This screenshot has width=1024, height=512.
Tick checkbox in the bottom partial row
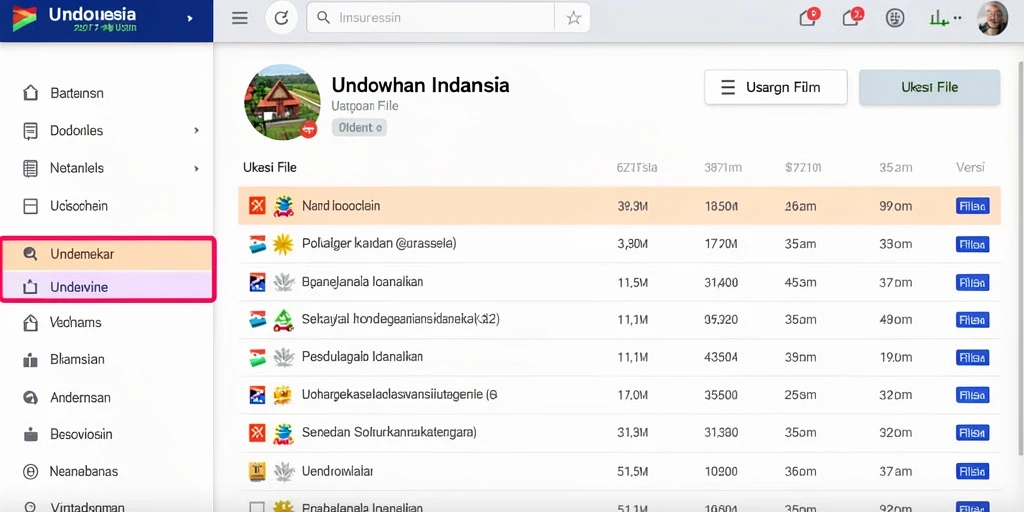pos(257,507)
